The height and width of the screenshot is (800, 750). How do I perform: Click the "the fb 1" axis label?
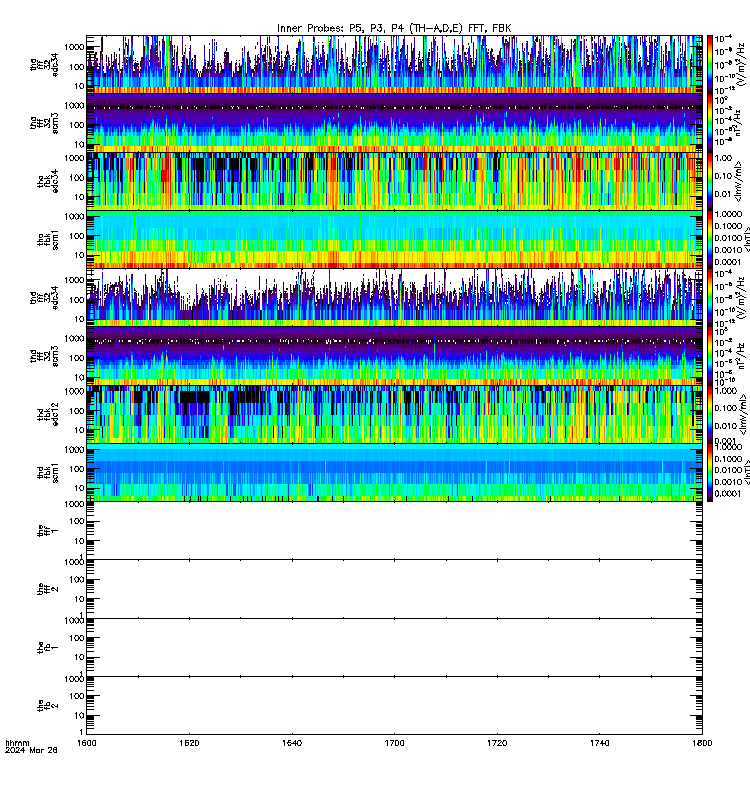point(48,647)
